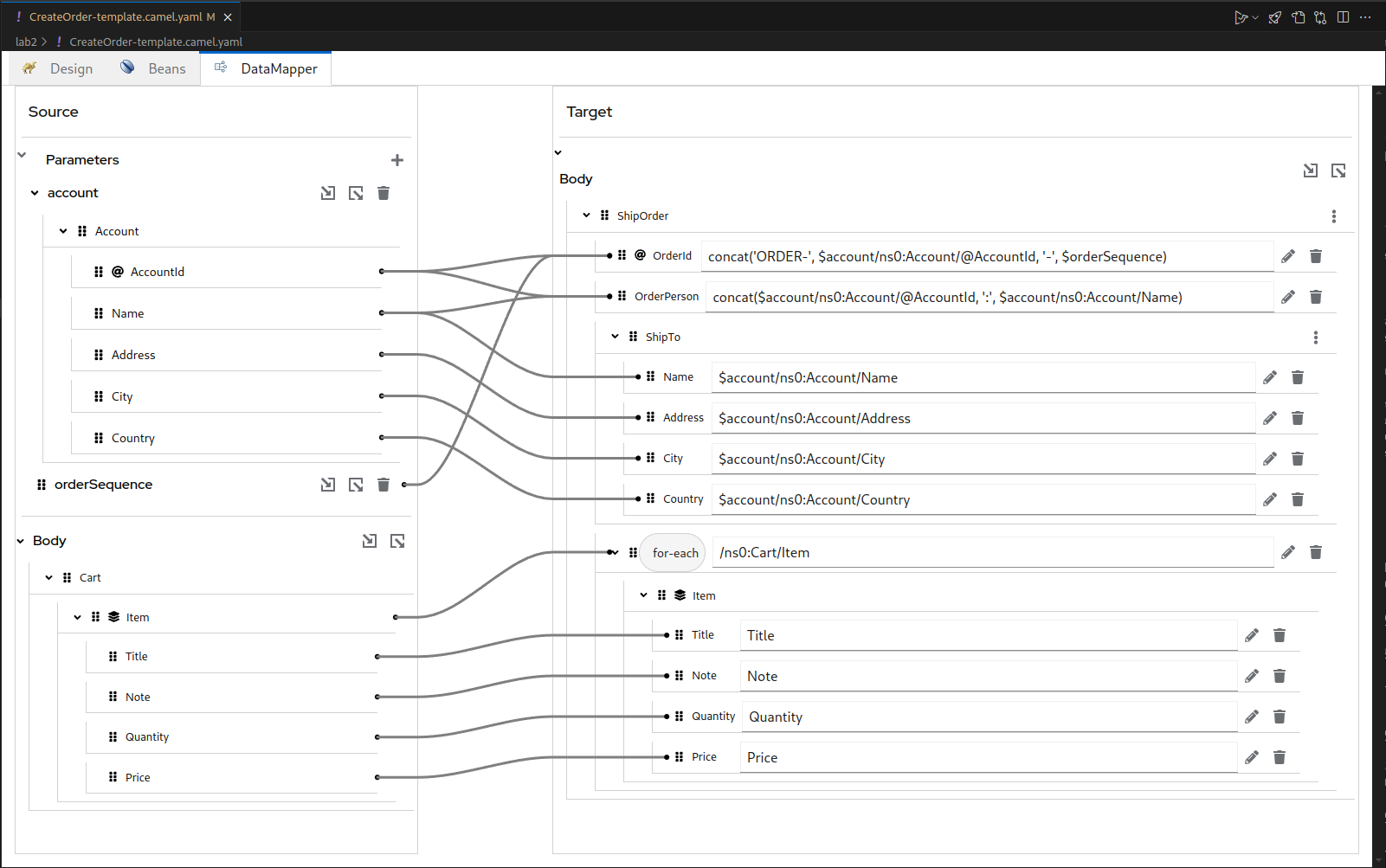Attach a schema to the account parameter
1386x868 pixels.
(328, 192)
